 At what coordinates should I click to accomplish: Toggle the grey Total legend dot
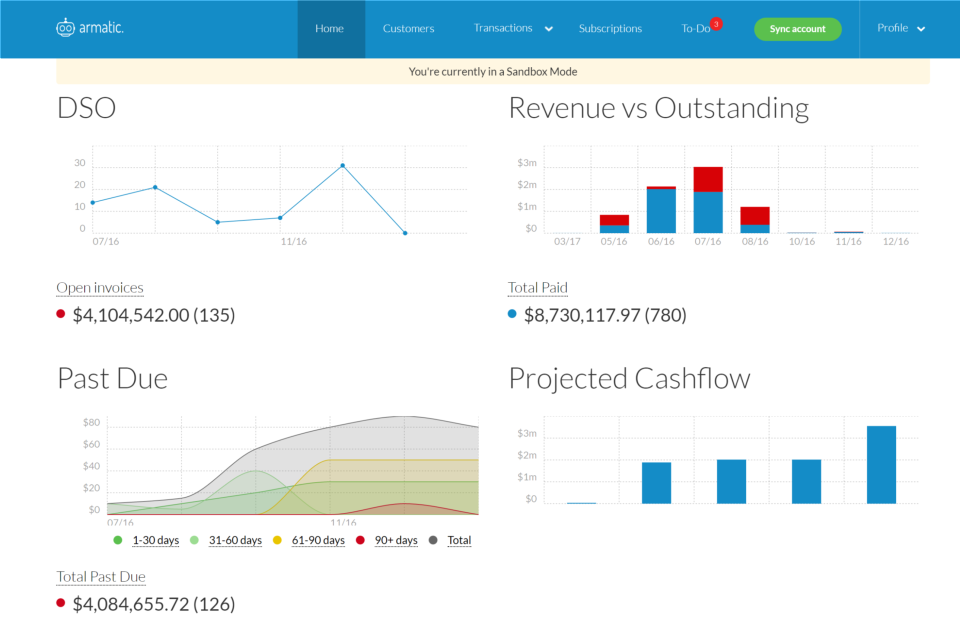[x=433, y=540]
